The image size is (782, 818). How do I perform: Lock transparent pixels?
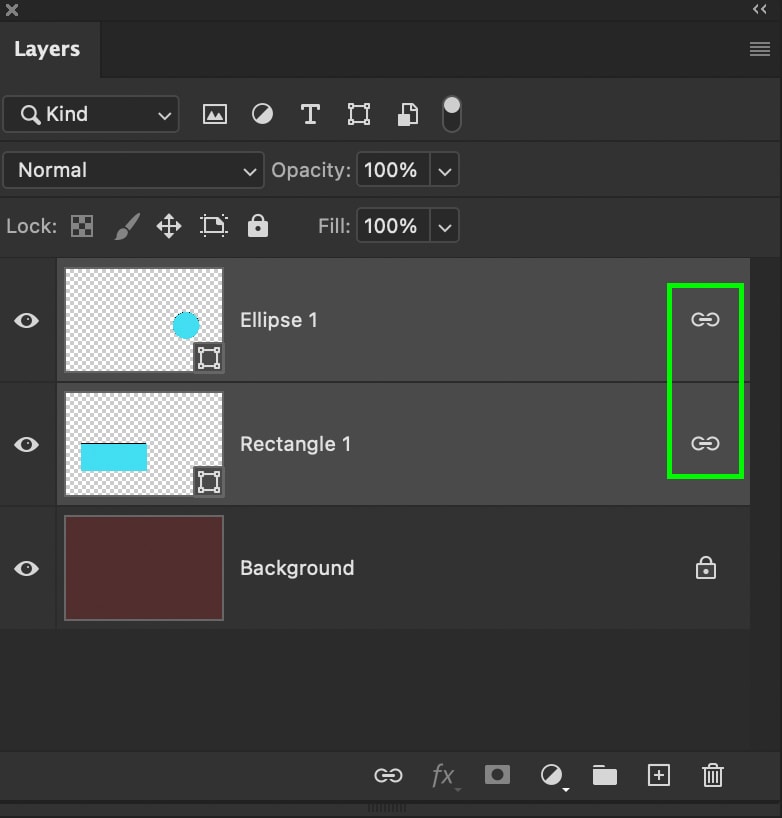tap(82, 226)
